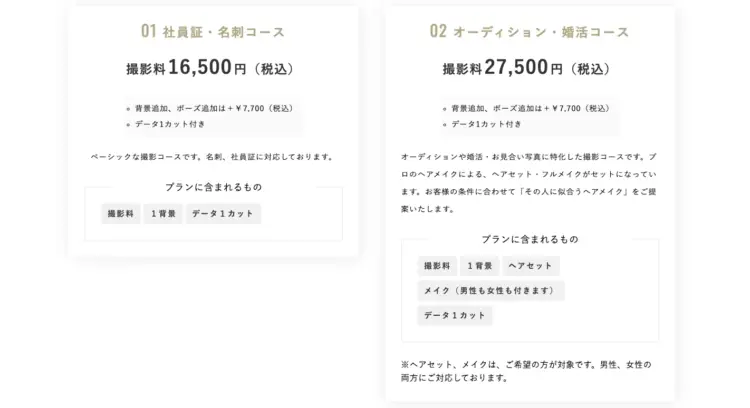Screen dimensions: 750x408
Task: Click the 02 オーディション・婚活コース heading
Action: [529, 32]
